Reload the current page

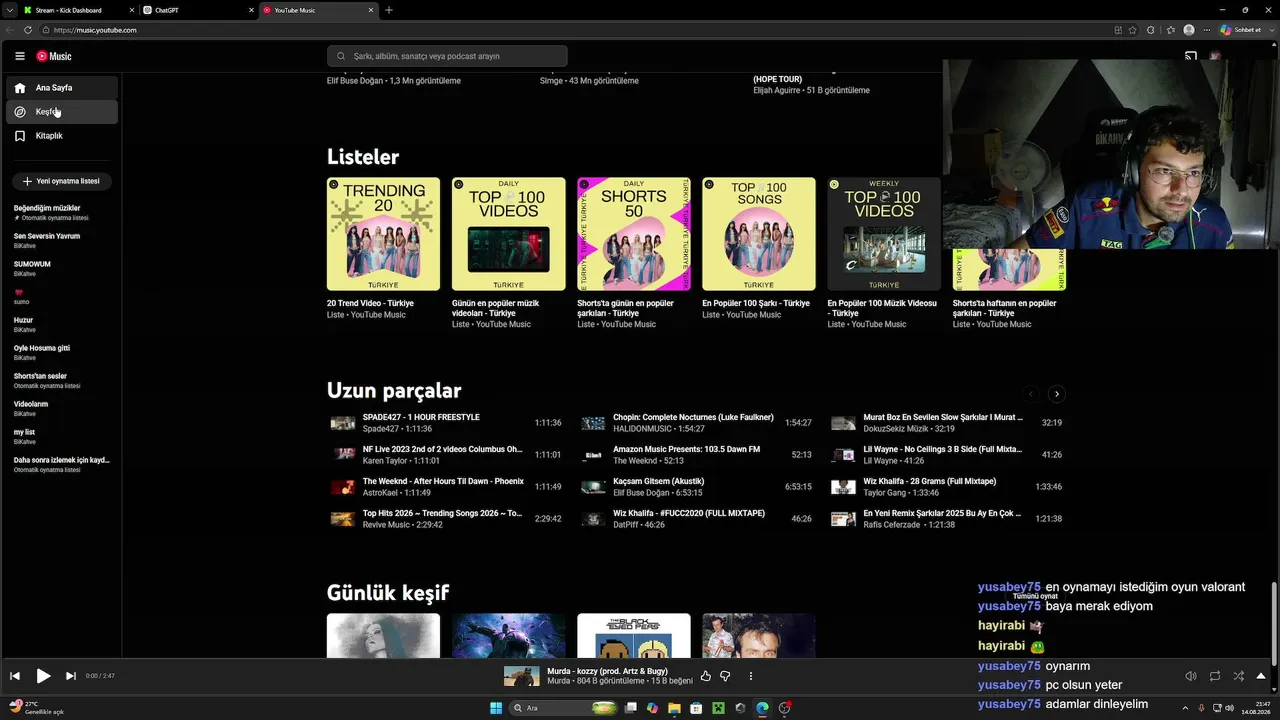pos(27,30)
